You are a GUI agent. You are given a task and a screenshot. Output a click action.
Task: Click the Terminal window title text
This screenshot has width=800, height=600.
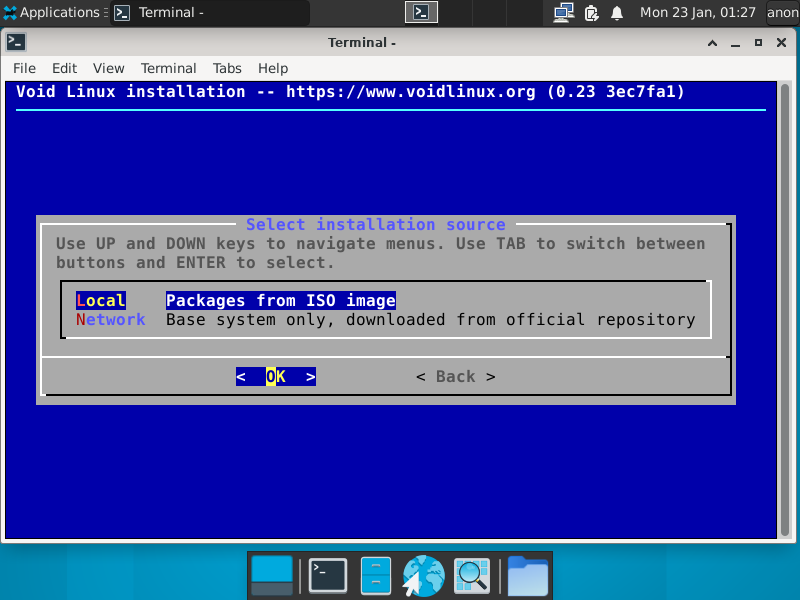click(x=362, y=42)
